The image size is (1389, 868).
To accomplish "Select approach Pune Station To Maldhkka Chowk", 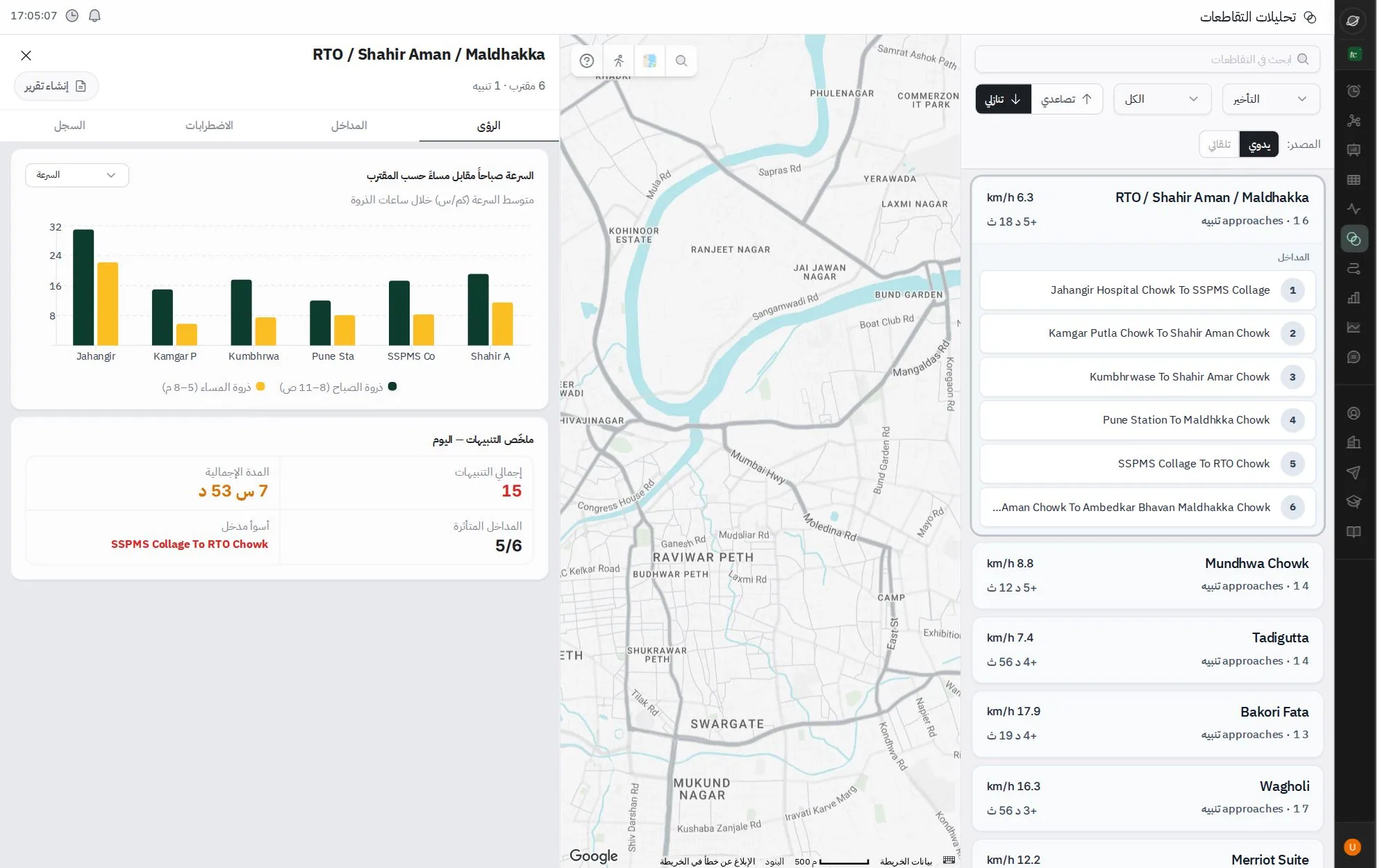I will [x=1147, y=420].
